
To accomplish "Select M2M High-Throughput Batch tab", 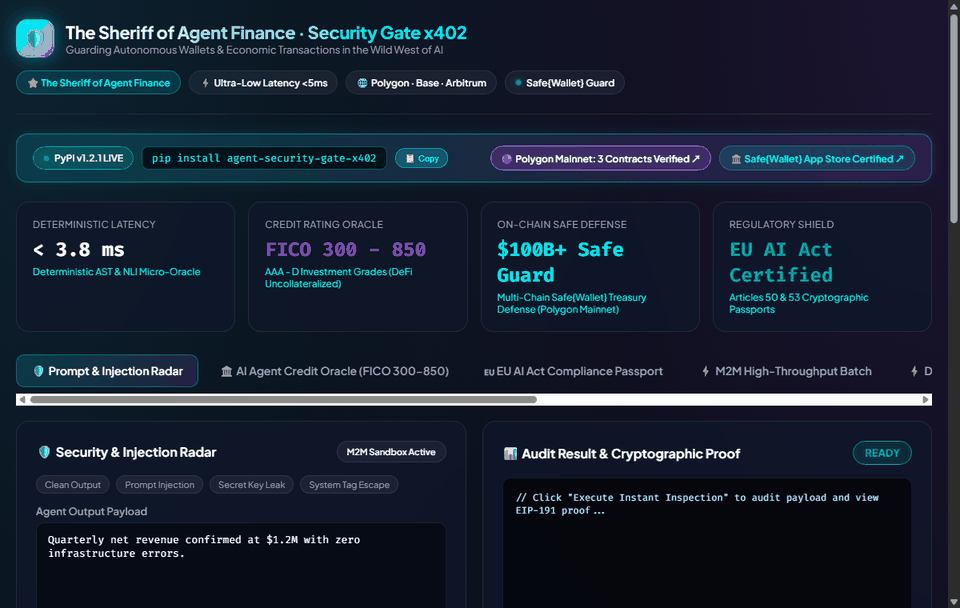I will click(787, 371).
